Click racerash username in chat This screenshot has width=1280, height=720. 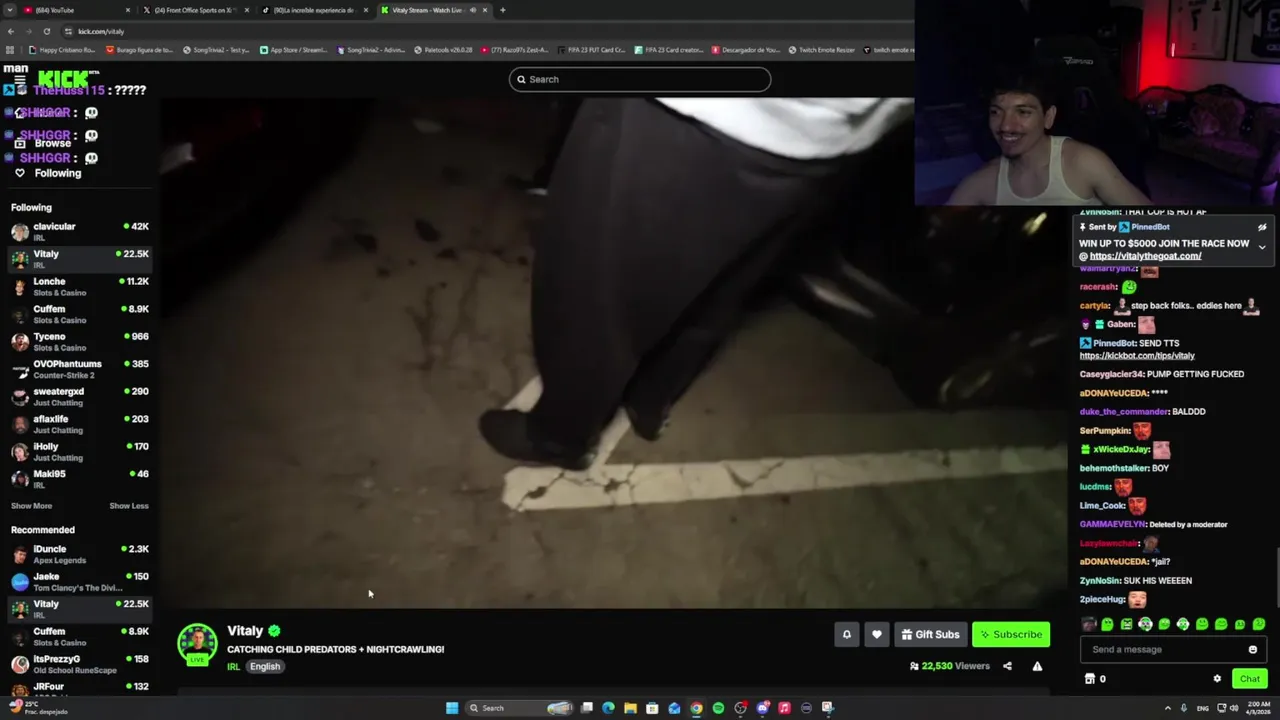1097,287
